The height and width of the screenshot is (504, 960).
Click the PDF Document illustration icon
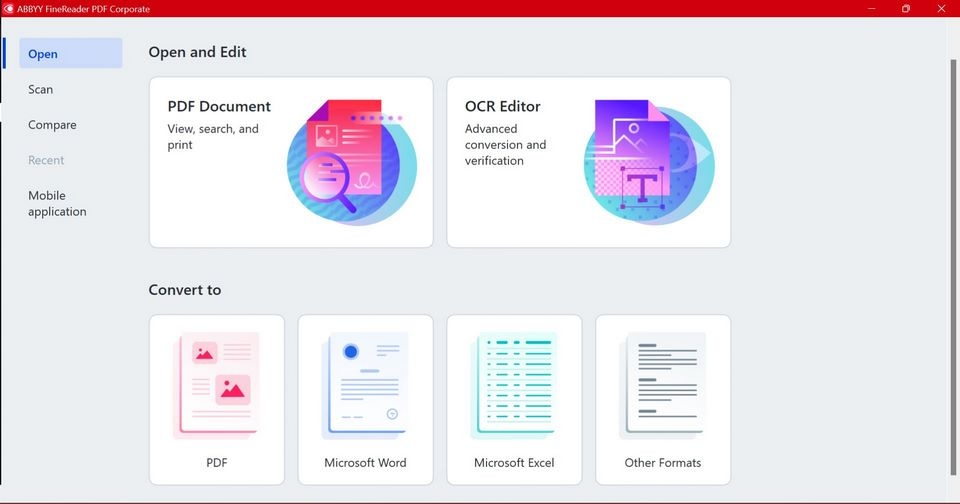(x=351, y=162)
